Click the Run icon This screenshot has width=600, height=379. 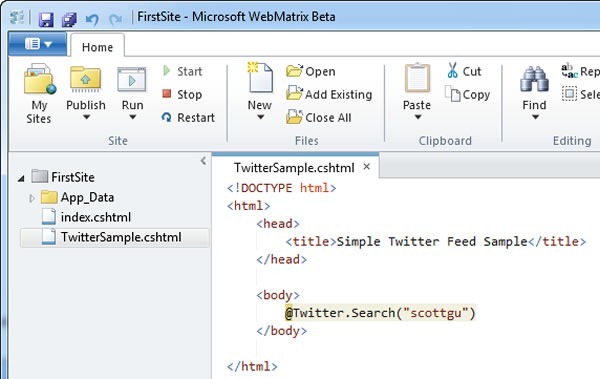[132, 80]
